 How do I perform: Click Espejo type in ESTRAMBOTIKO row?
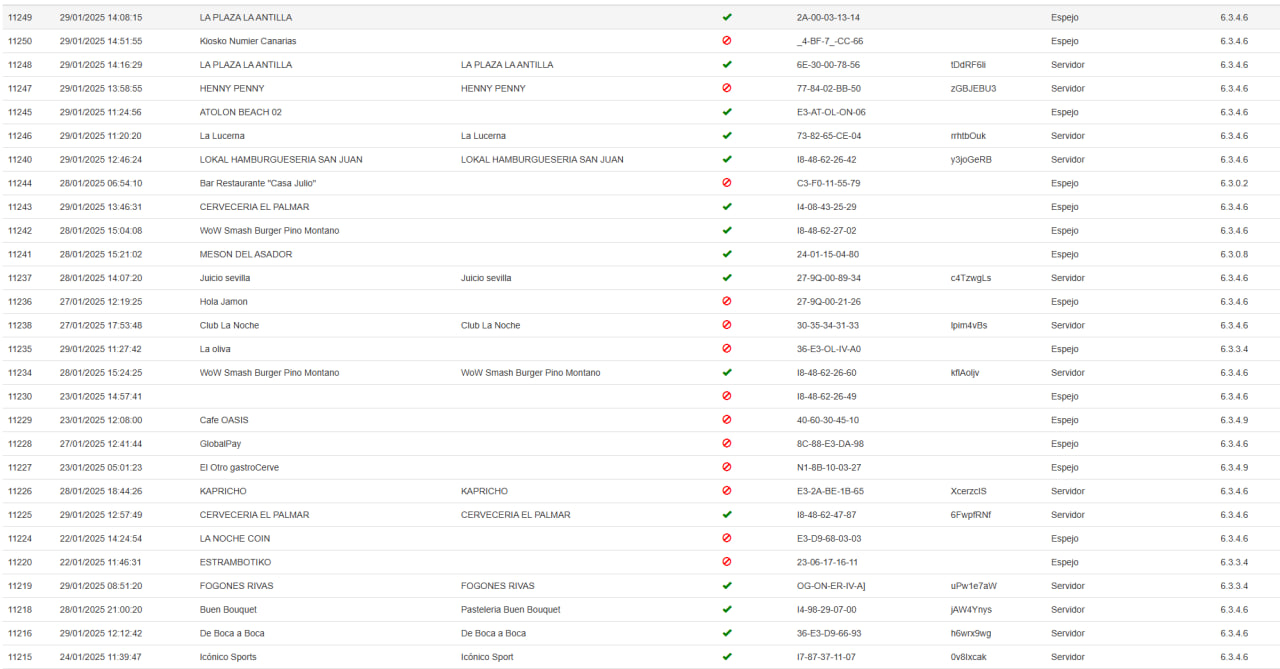[1065, 562]
